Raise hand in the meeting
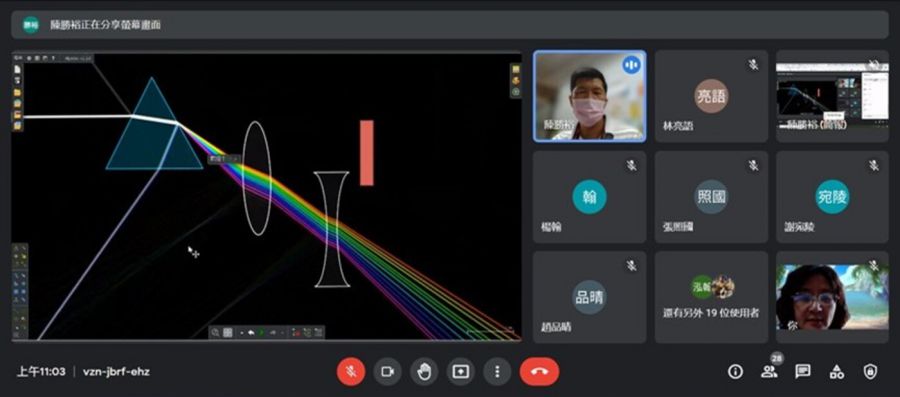The height and width of the screenshot is (397, 900). pos(424,372)
